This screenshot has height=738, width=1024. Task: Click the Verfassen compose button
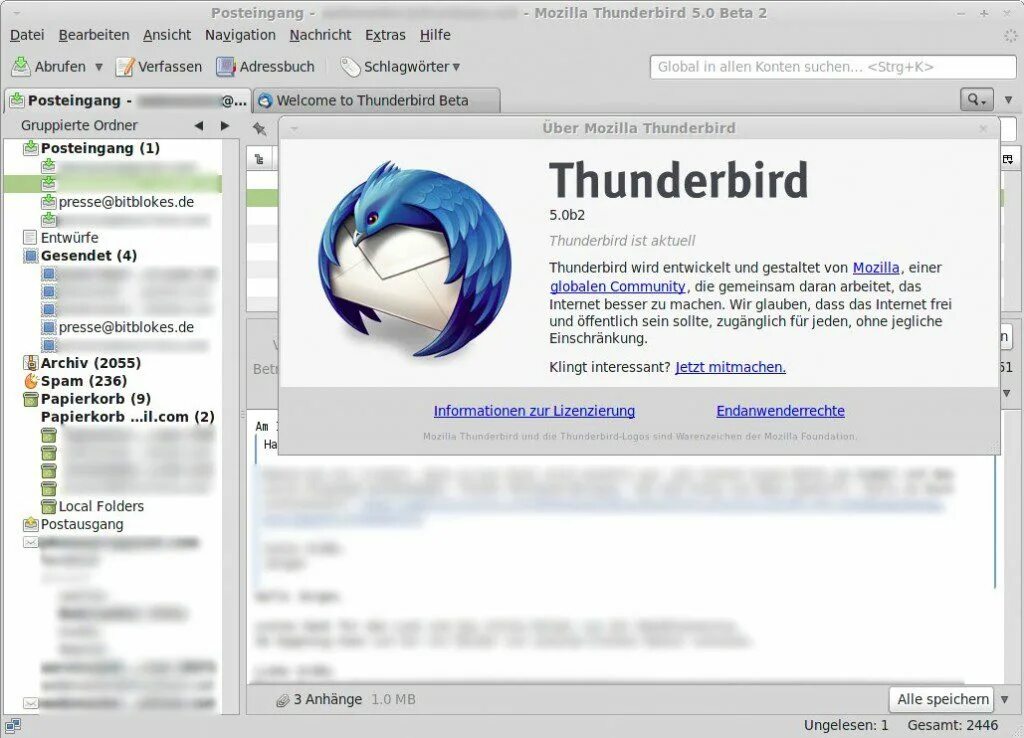pos(159,67)
